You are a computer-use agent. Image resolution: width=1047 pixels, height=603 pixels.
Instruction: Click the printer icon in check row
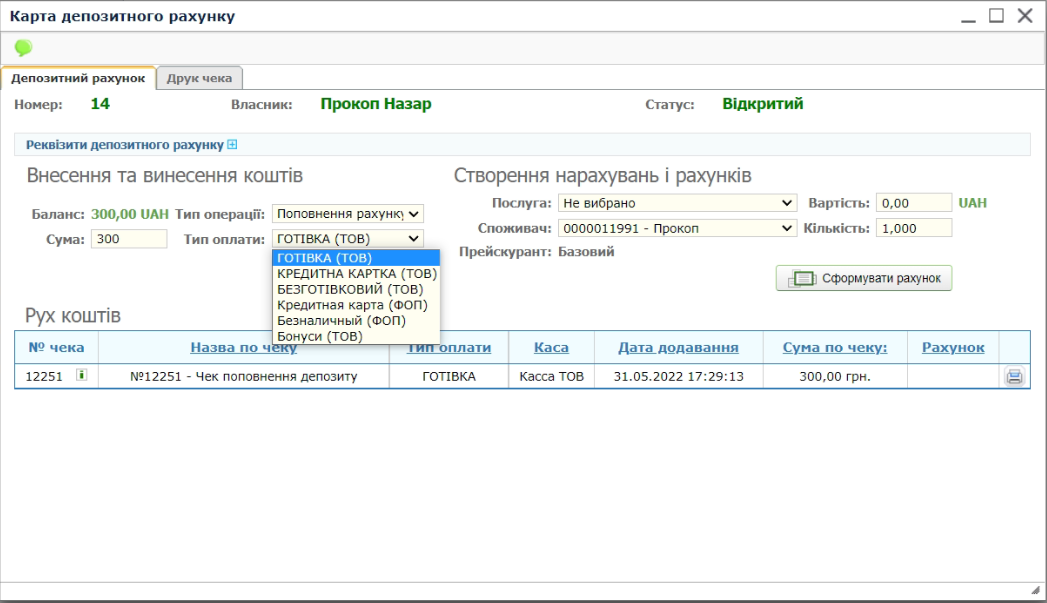coord(1014,377)
